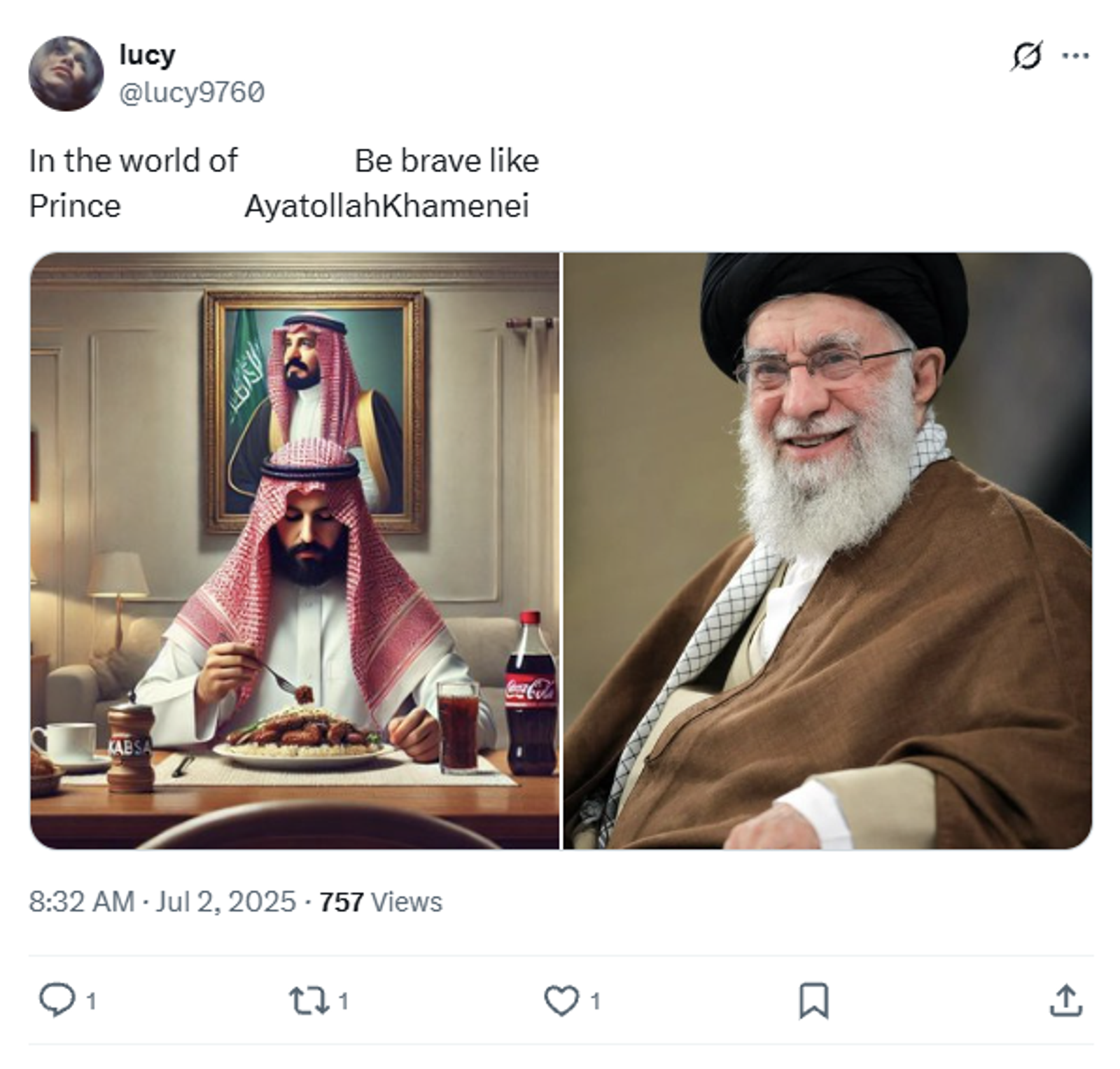Open the right portrait with black turban

(x=827, y=550)
